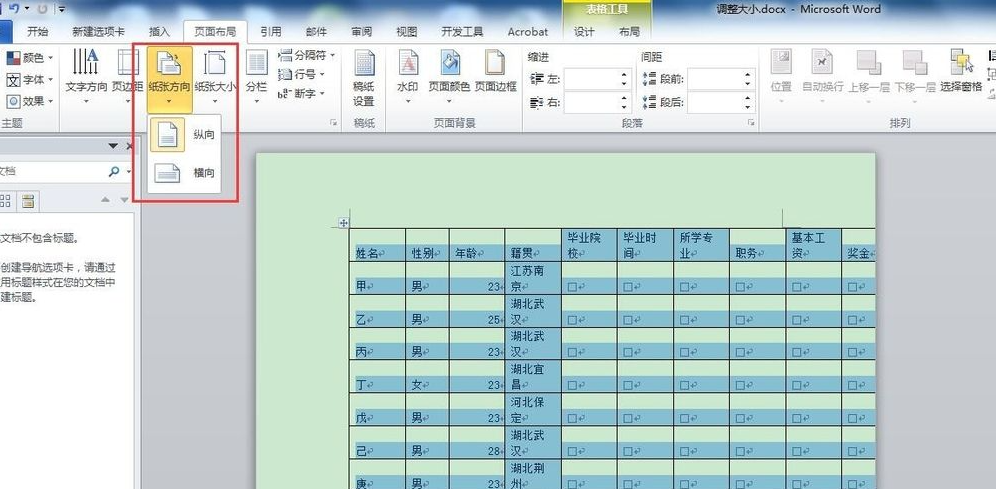Open the 段落 paragraph dialog launcher

pyautogui.click(x=751, y=123)
